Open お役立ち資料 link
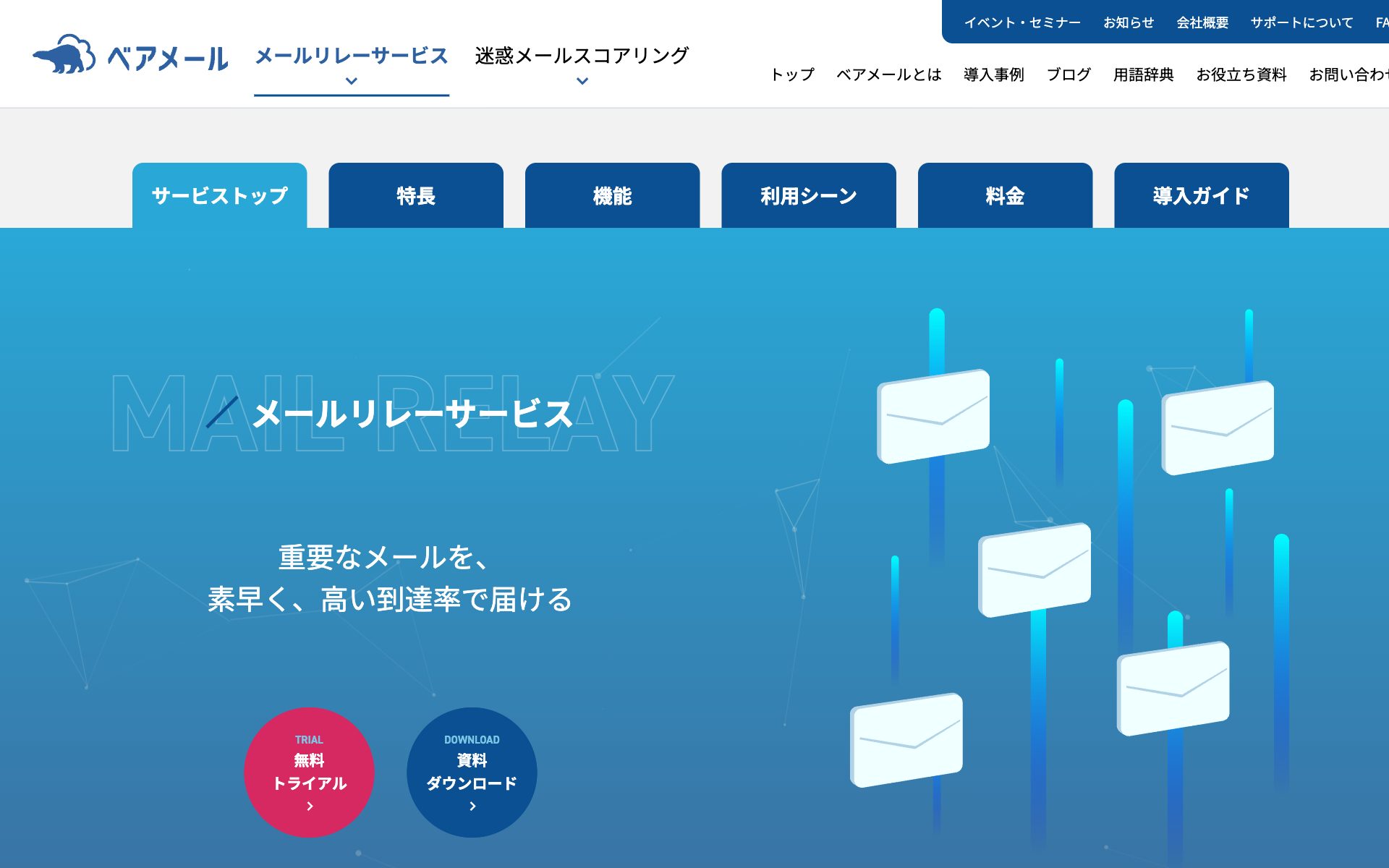The height and width of the screenshot is (868, 1389). click(1241, 75)
